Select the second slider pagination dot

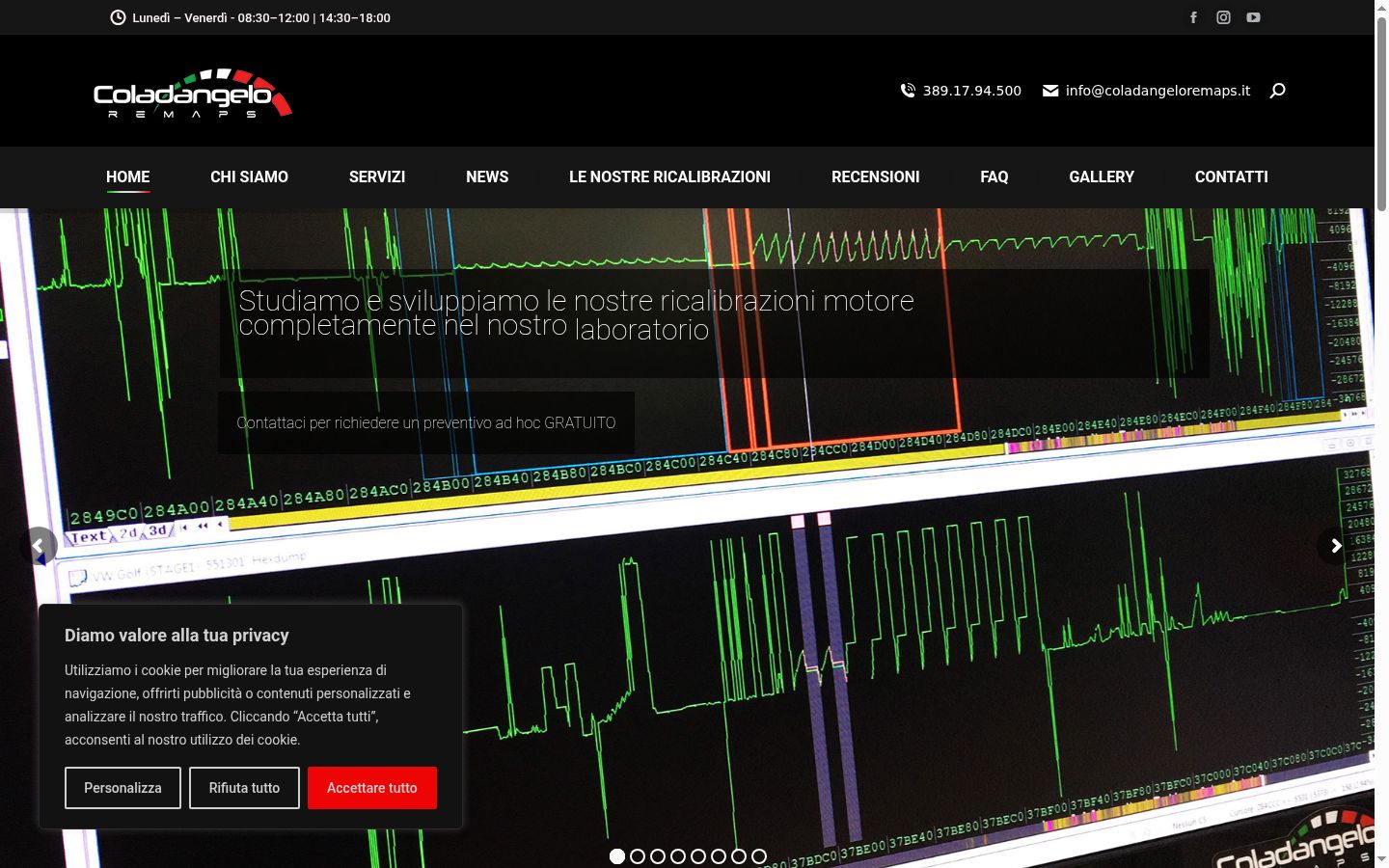[638, 856]
